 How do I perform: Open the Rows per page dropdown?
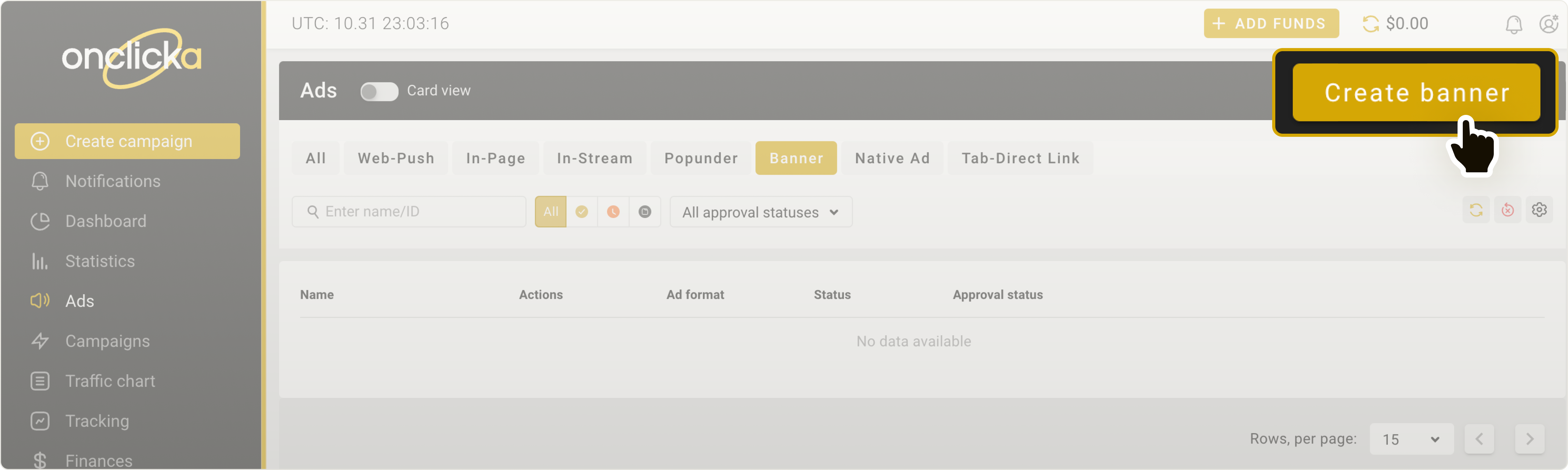tap(1411, 439)
